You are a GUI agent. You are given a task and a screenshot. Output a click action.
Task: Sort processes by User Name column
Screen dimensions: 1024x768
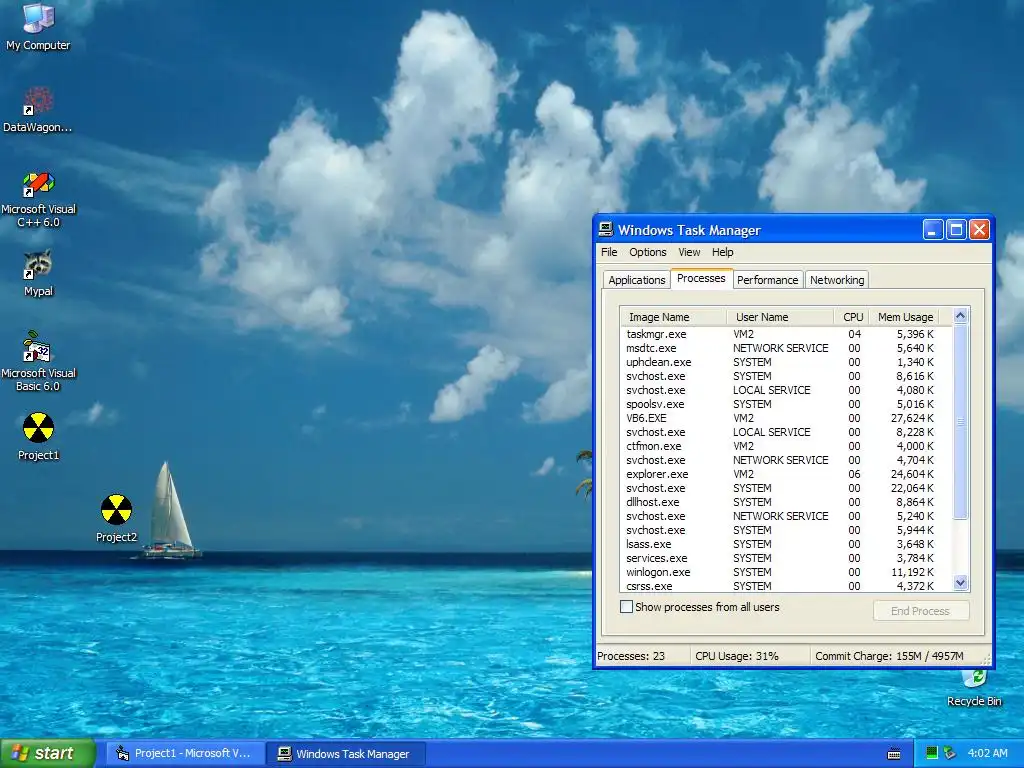[780, 317]
